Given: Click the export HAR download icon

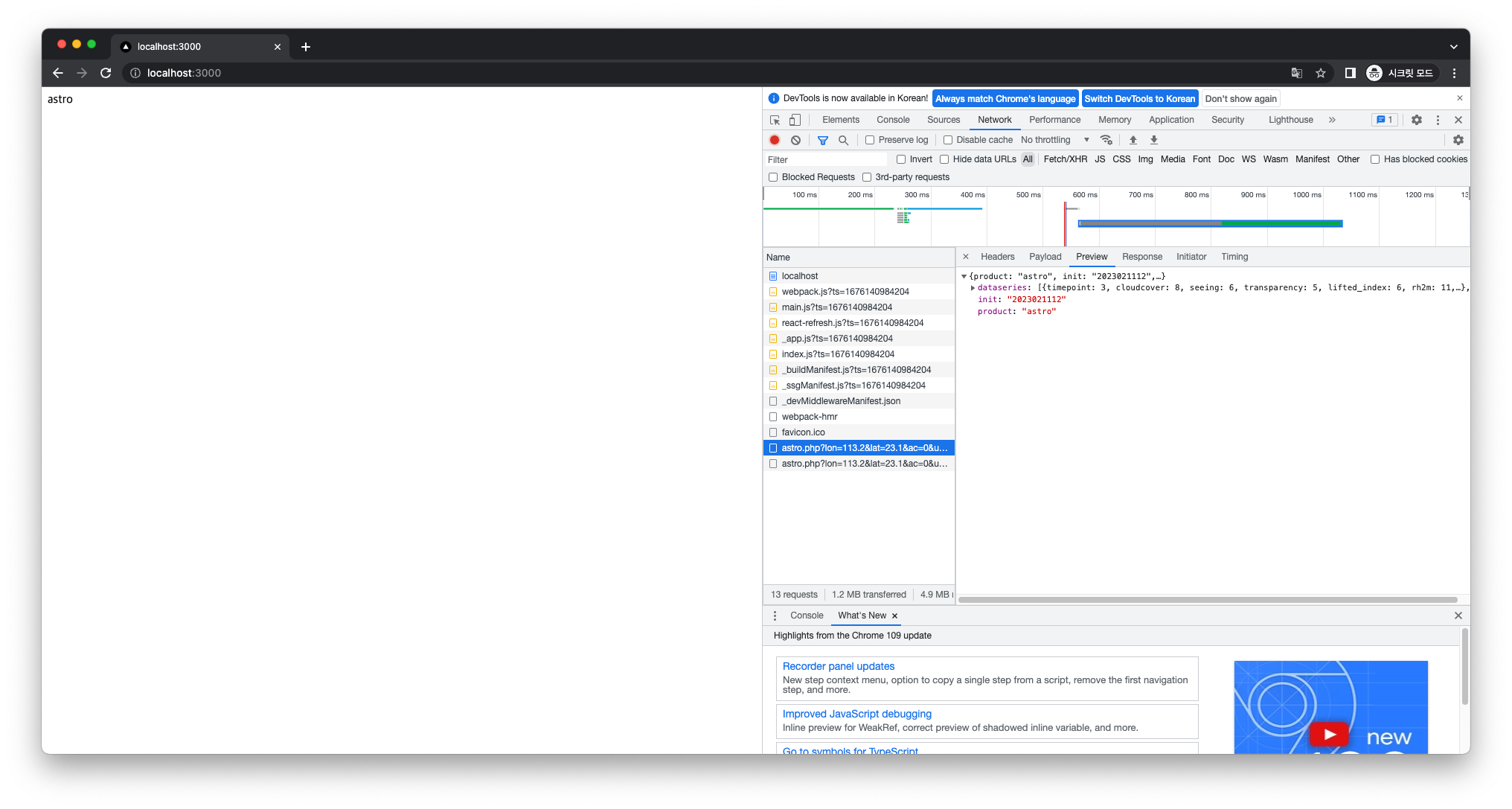Looking at the screenshot, I should click(1154, 140).
